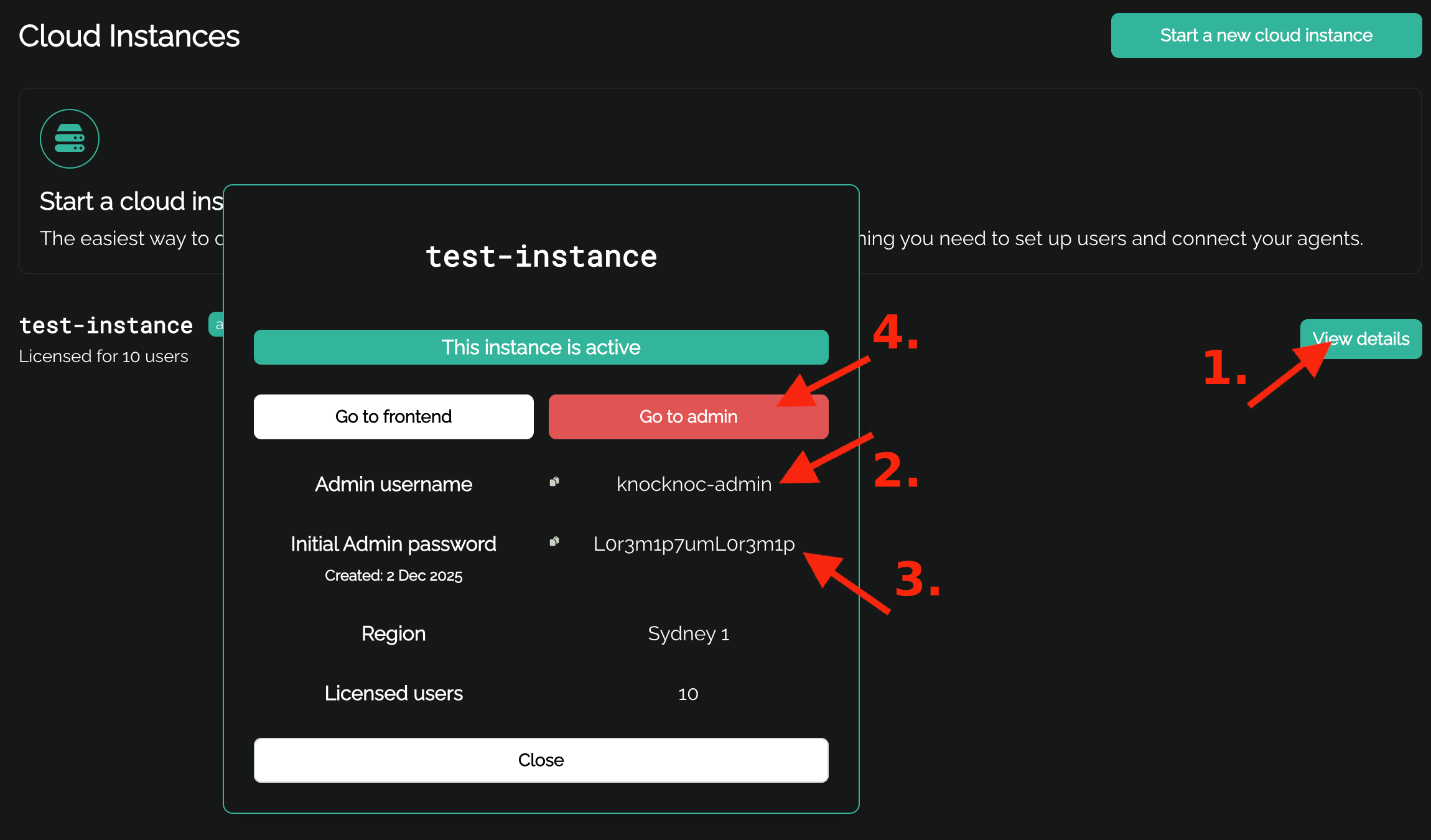Screen dimensions: 1431x840
Task: Open the admin panel for test-instance
Action: [x=688, y=416]
